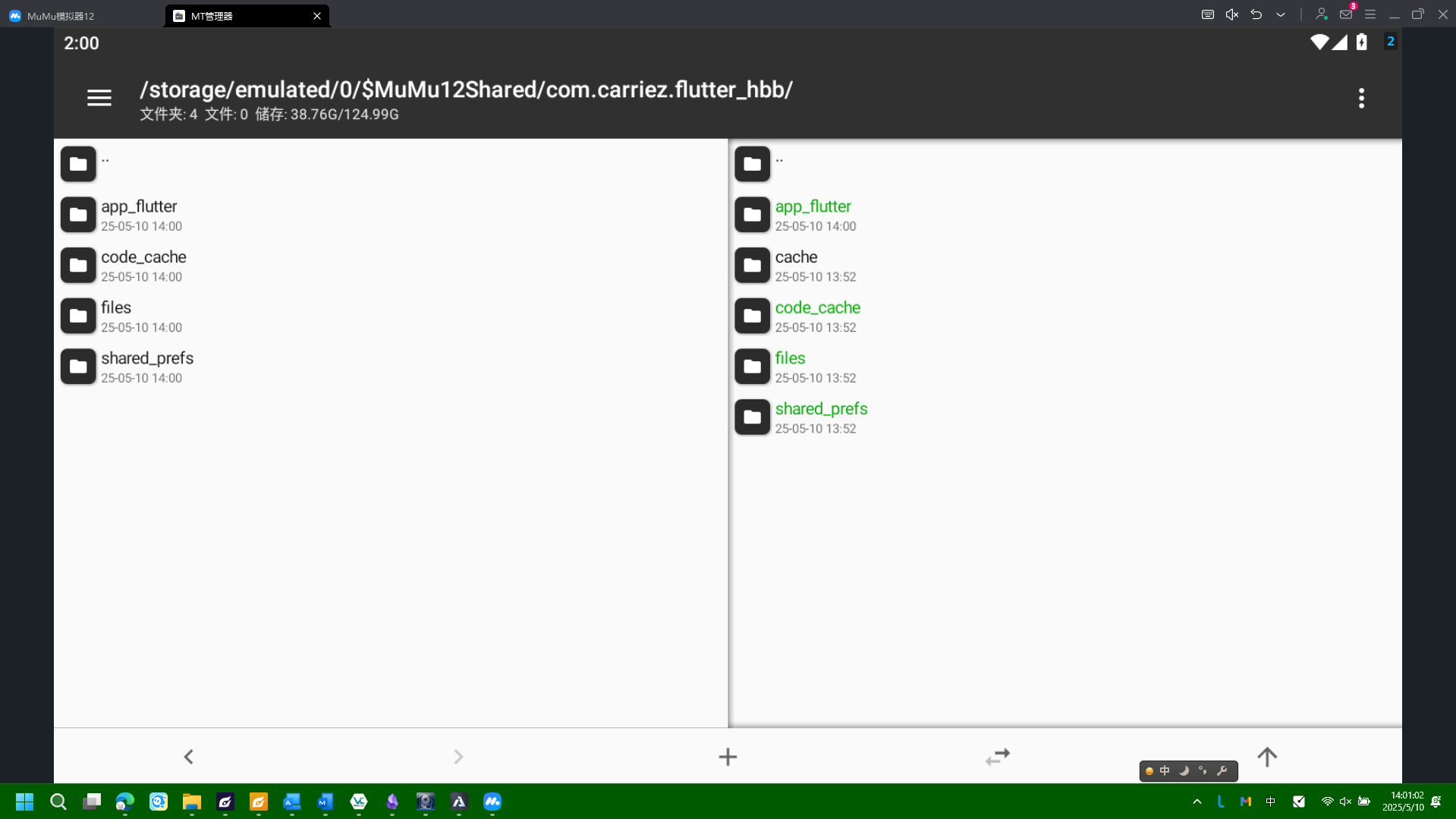1456x819 pixels.
Task: Open the three-dot overflow menu
Action: pyautogui.click(x=1361, y=98)
